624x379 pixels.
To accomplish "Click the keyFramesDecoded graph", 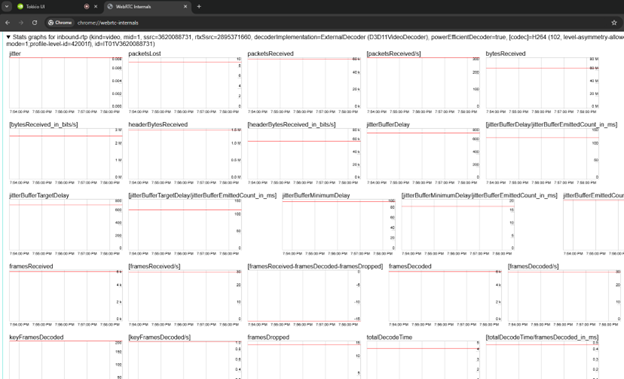I will tap(66, 360).
